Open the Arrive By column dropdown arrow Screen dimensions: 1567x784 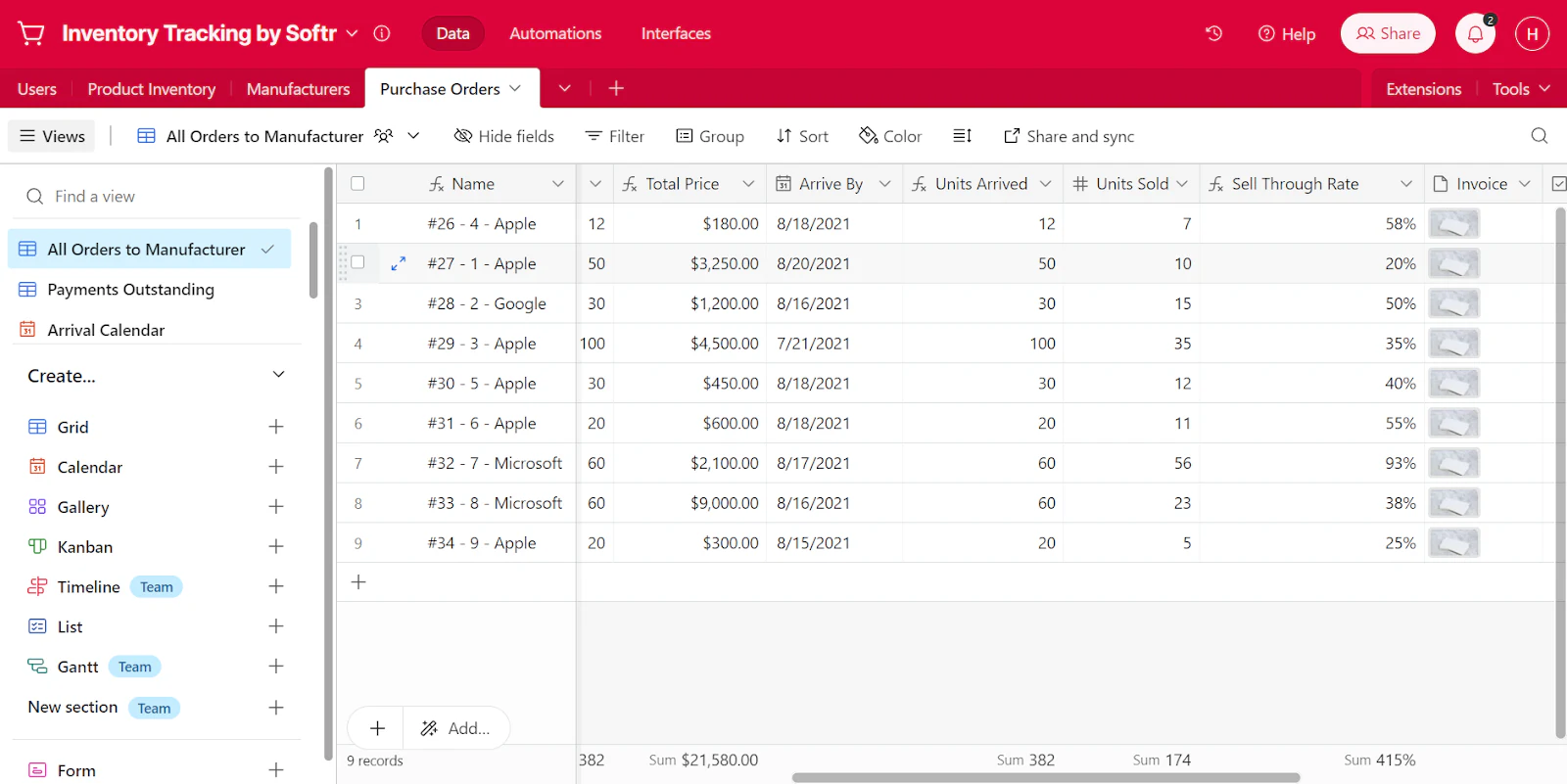pos(884,184)
